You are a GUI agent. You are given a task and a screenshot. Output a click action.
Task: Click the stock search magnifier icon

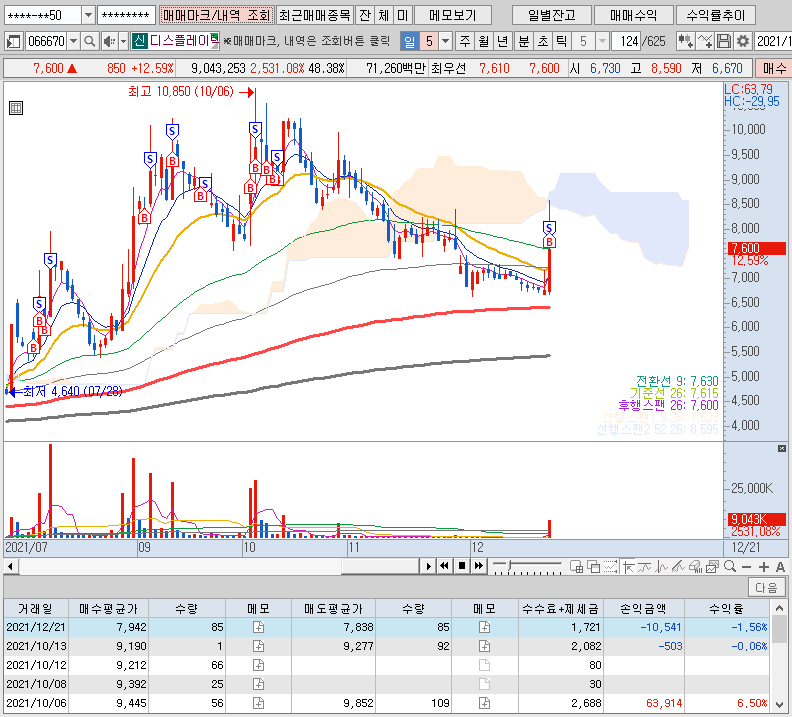(x=89, y=41)
